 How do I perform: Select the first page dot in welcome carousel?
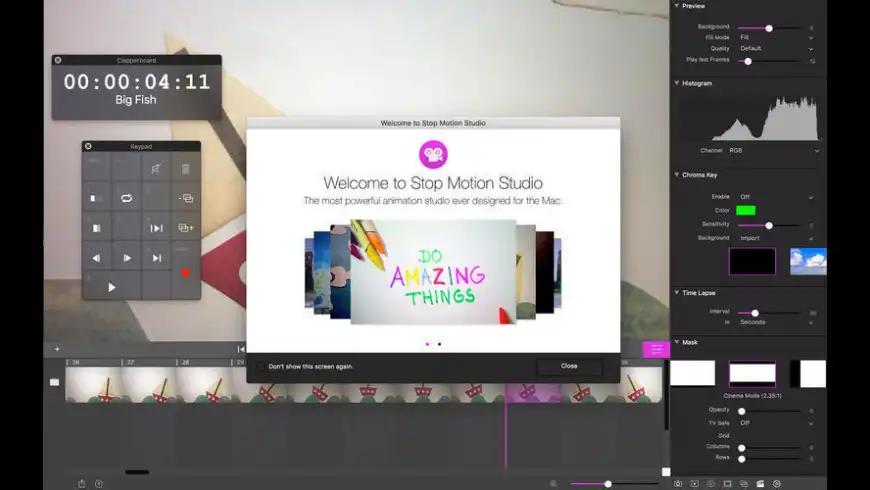click(427, 344)
